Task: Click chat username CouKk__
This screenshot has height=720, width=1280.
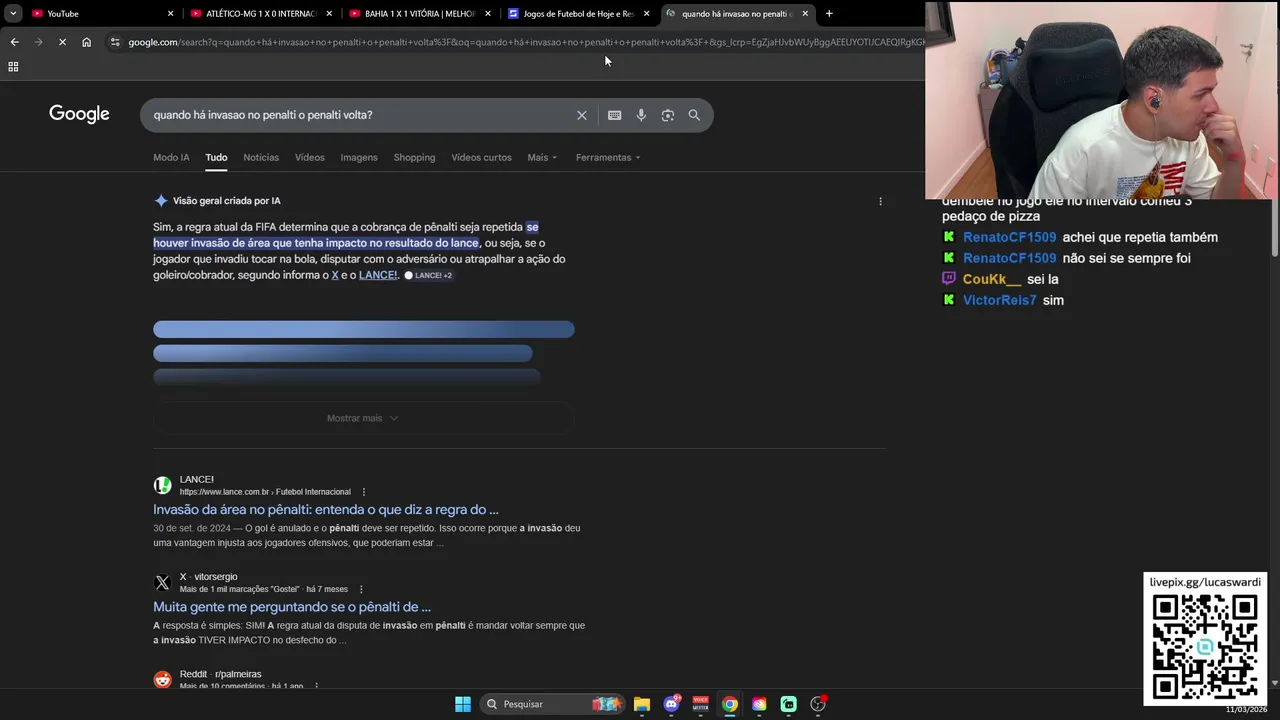Action: [x=992, y=279]
